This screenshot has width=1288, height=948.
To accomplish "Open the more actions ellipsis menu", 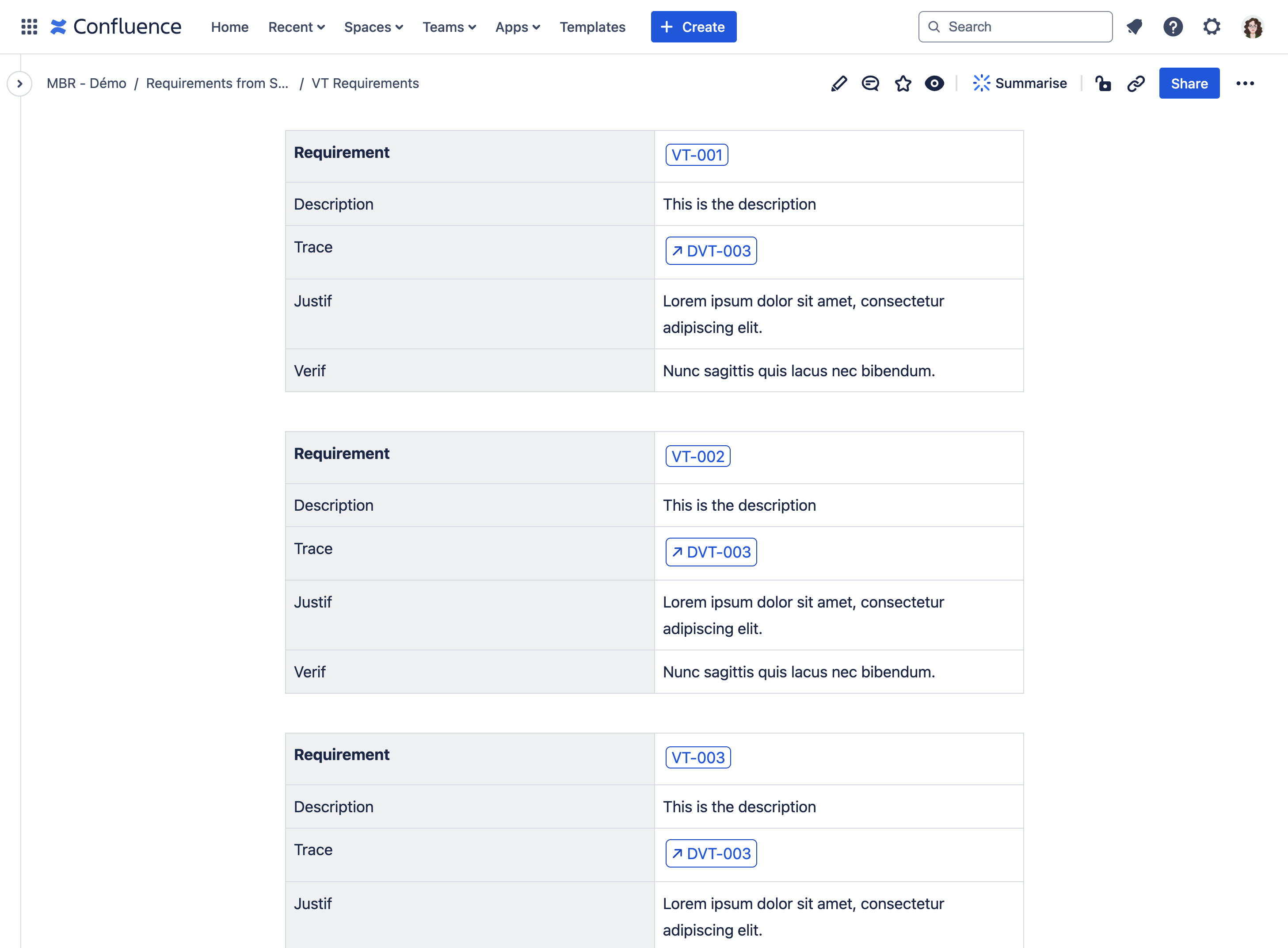I will click(1245, 84).
